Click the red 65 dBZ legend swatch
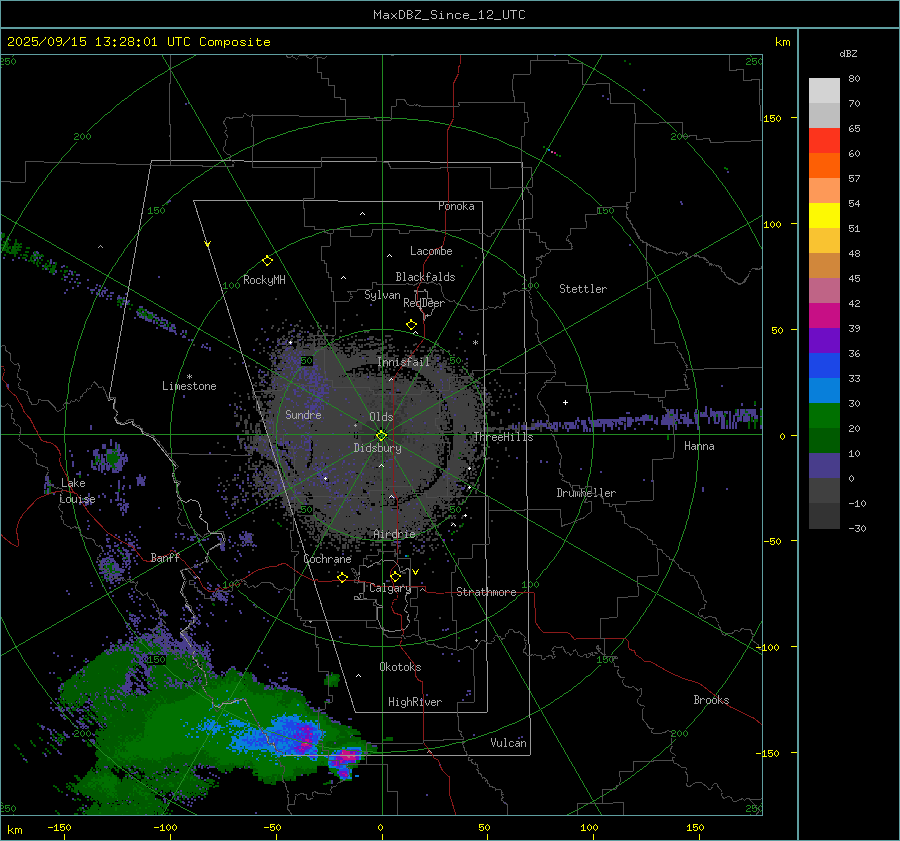 click(824, 141)
